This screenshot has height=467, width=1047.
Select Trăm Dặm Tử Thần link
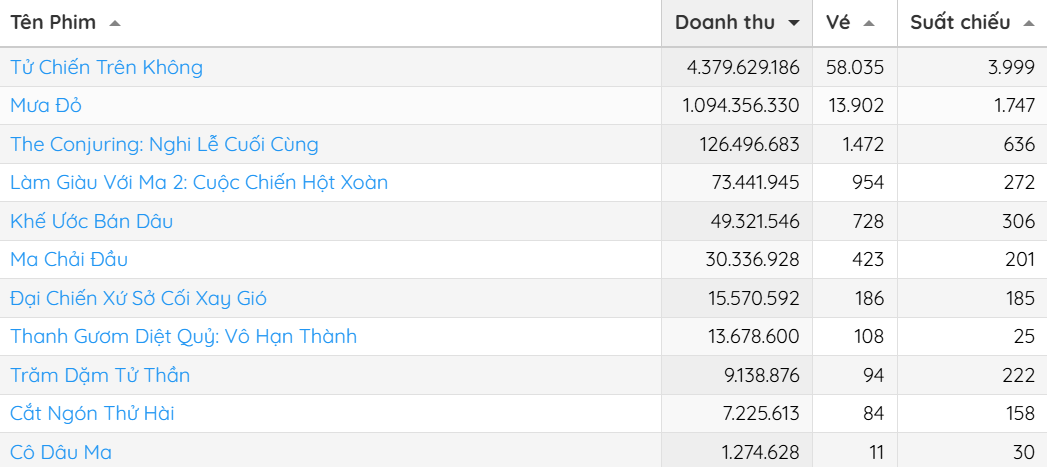coord(100,375)
